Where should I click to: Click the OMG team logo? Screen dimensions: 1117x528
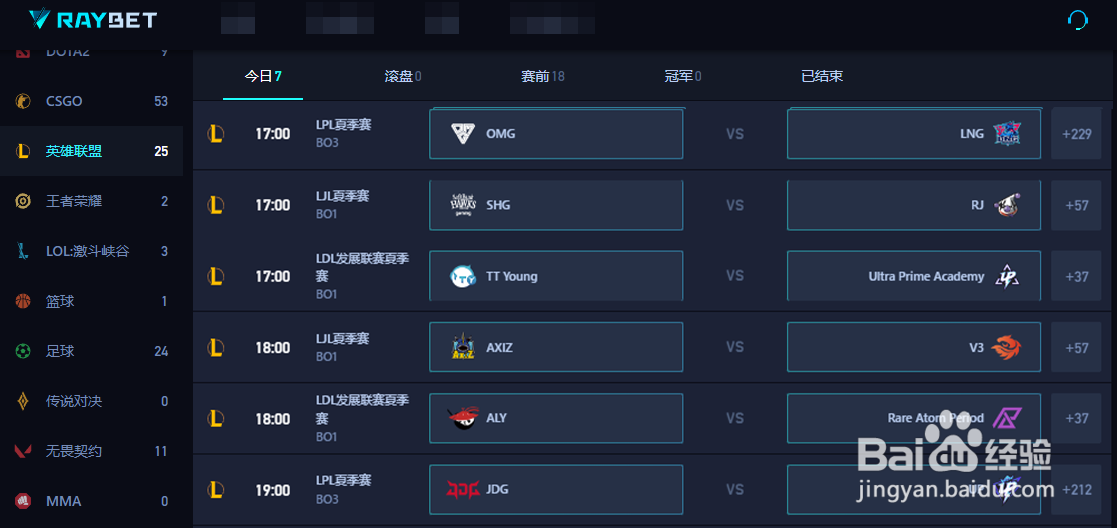(463, 133)
